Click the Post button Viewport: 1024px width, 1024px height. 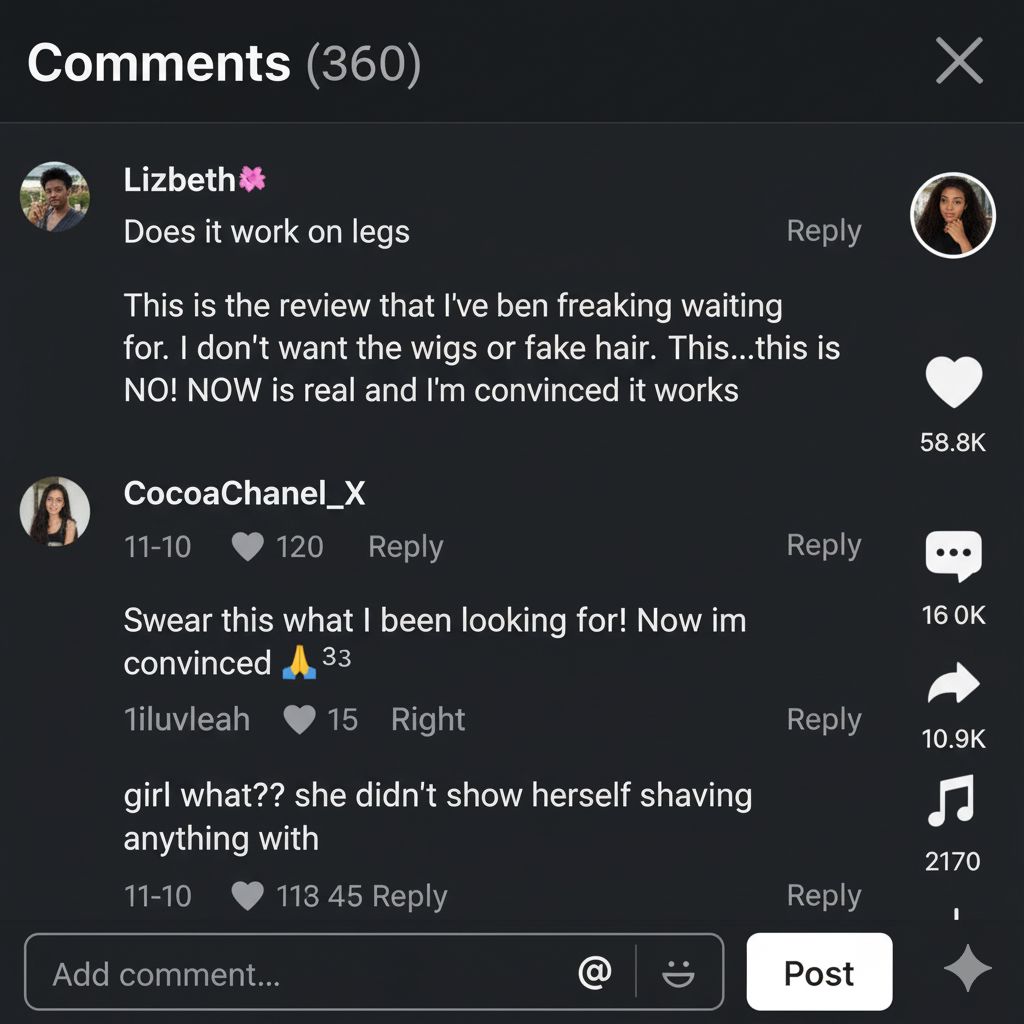coord(819,972)
